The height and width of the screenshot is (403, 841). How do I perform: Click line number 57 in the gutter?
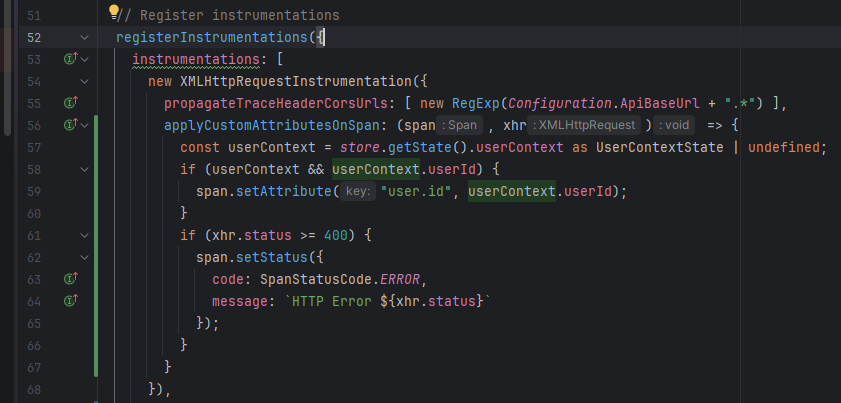pos(35,147)
